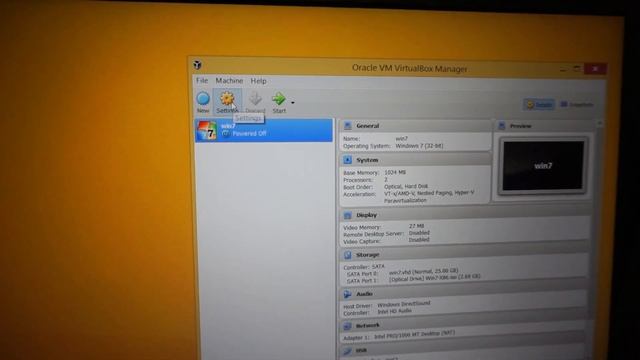This screenshot has height=360, width=640.
Task: Click the Optical Drive SATA Port 1 entry
Action: 435,278
